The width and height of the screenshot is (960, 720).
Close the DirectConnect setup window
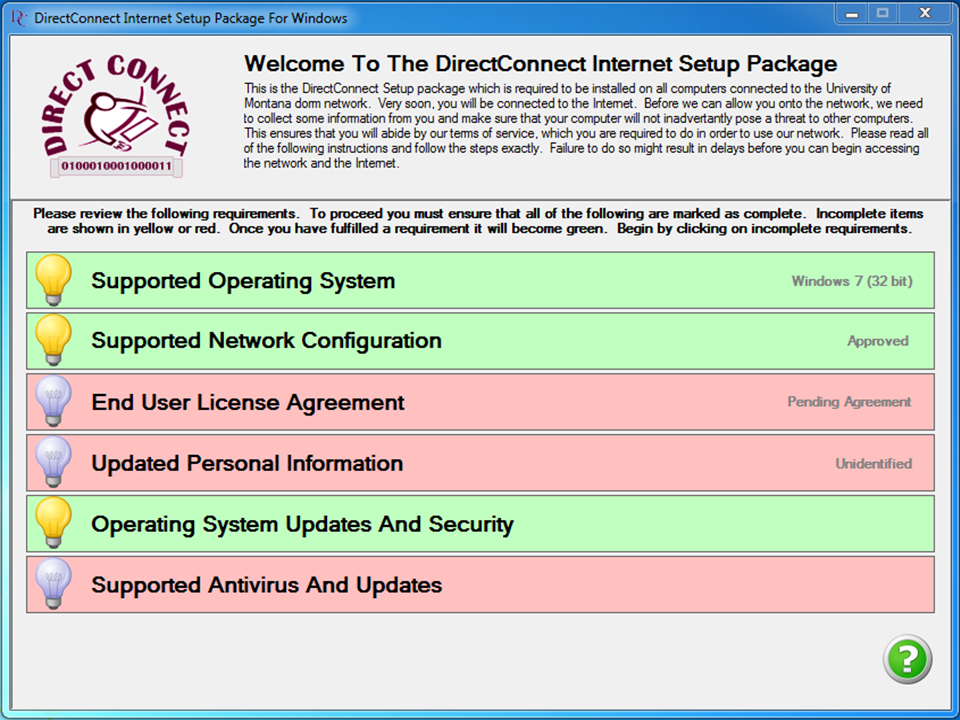[925, 13]
